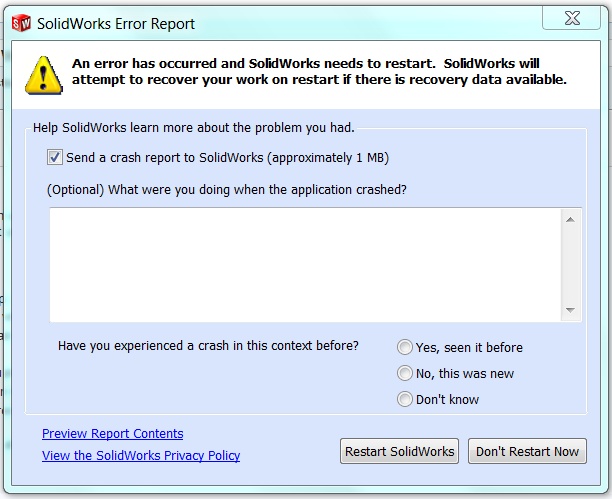Click the Restart SolidWorks button

pos(399,451)
